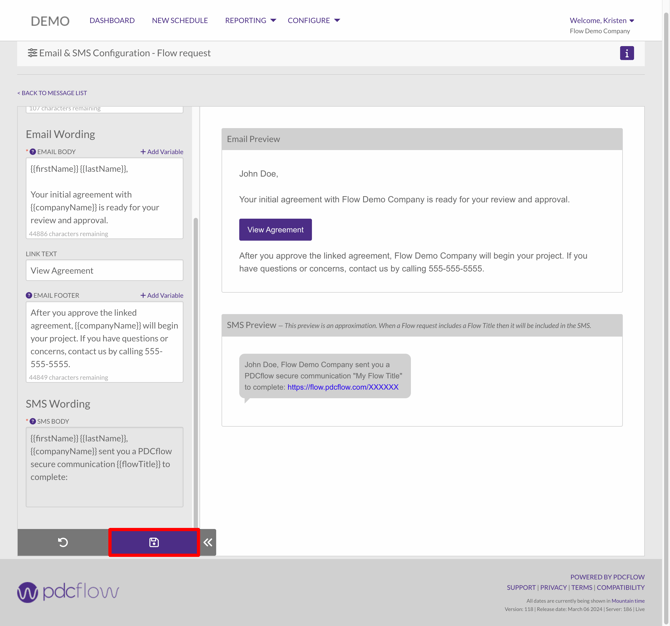The height and width of the screenshot is (626, 670).
Task: Click the purple info icon
Action: tap(627, 53)
